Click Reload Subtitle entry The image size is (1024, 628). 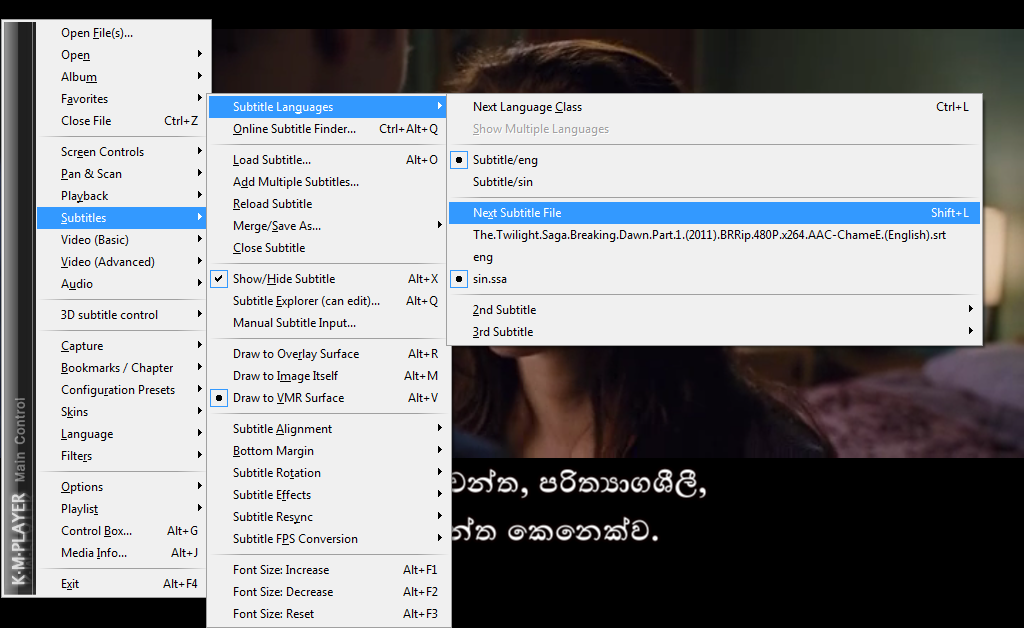click(x=328, y=204)
